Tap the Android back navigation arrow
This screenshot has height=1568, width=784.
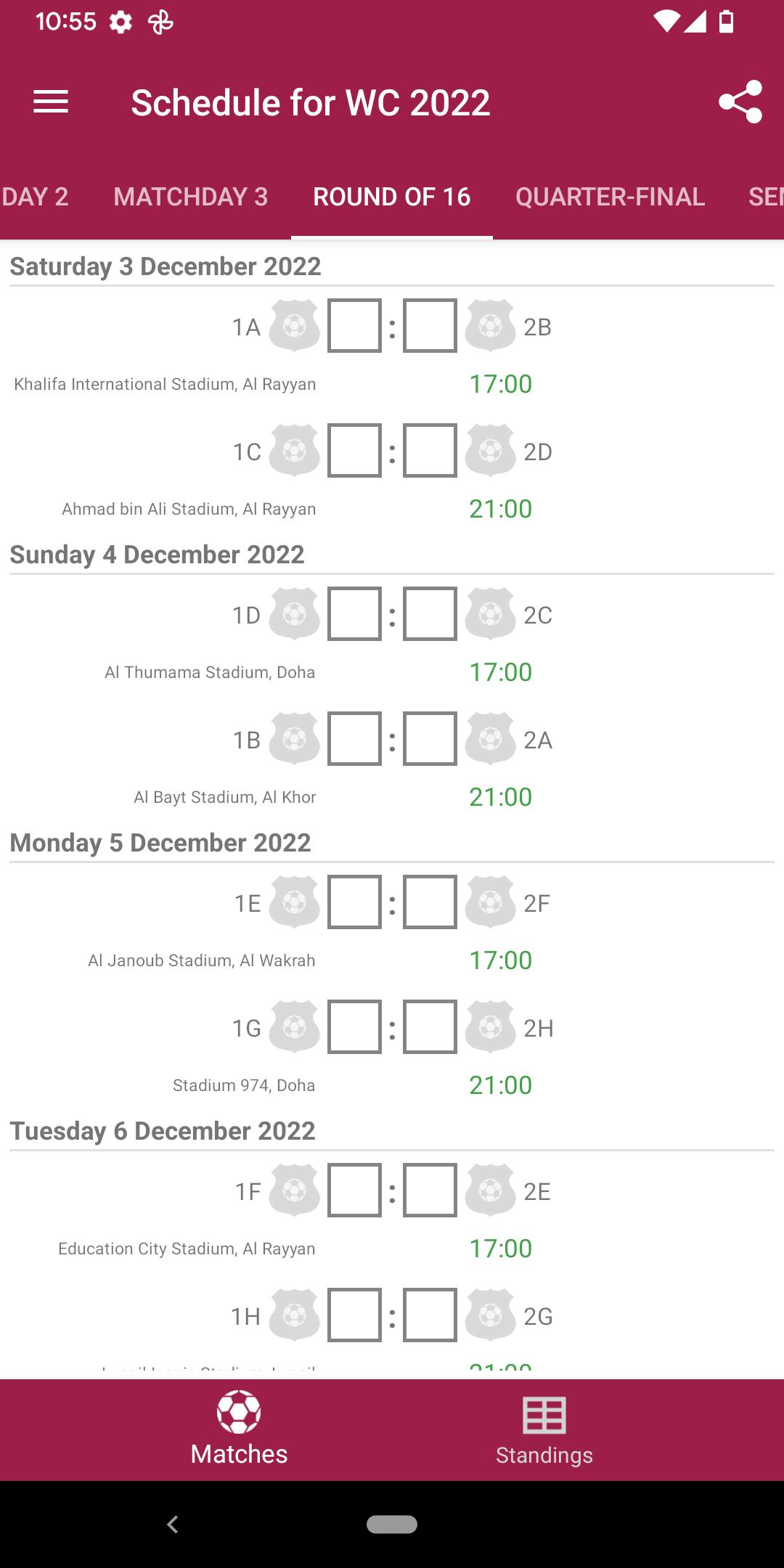click(x=173, y=1524)
